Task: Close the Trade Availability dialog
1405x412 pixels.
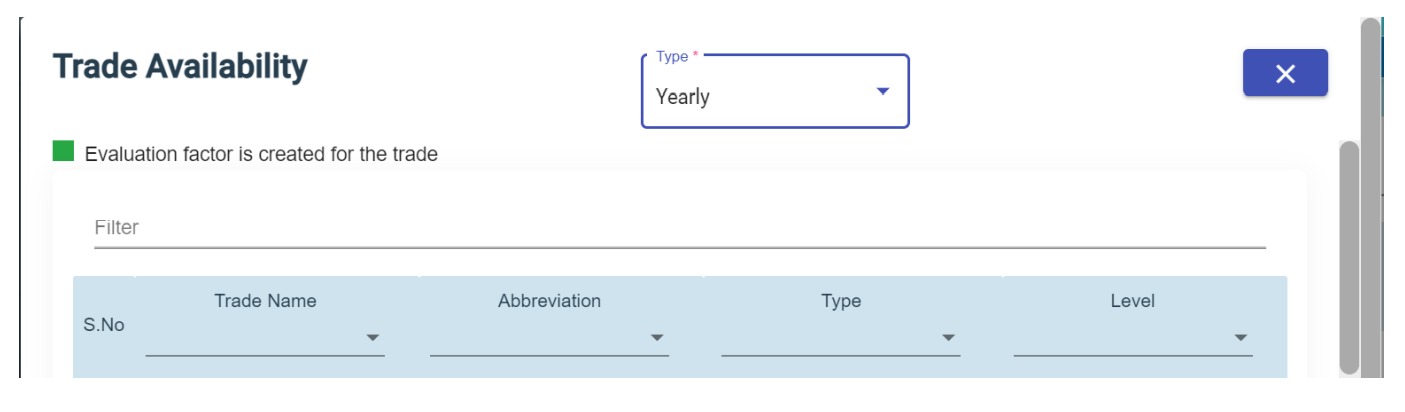Action: (x=1285, y=73)
